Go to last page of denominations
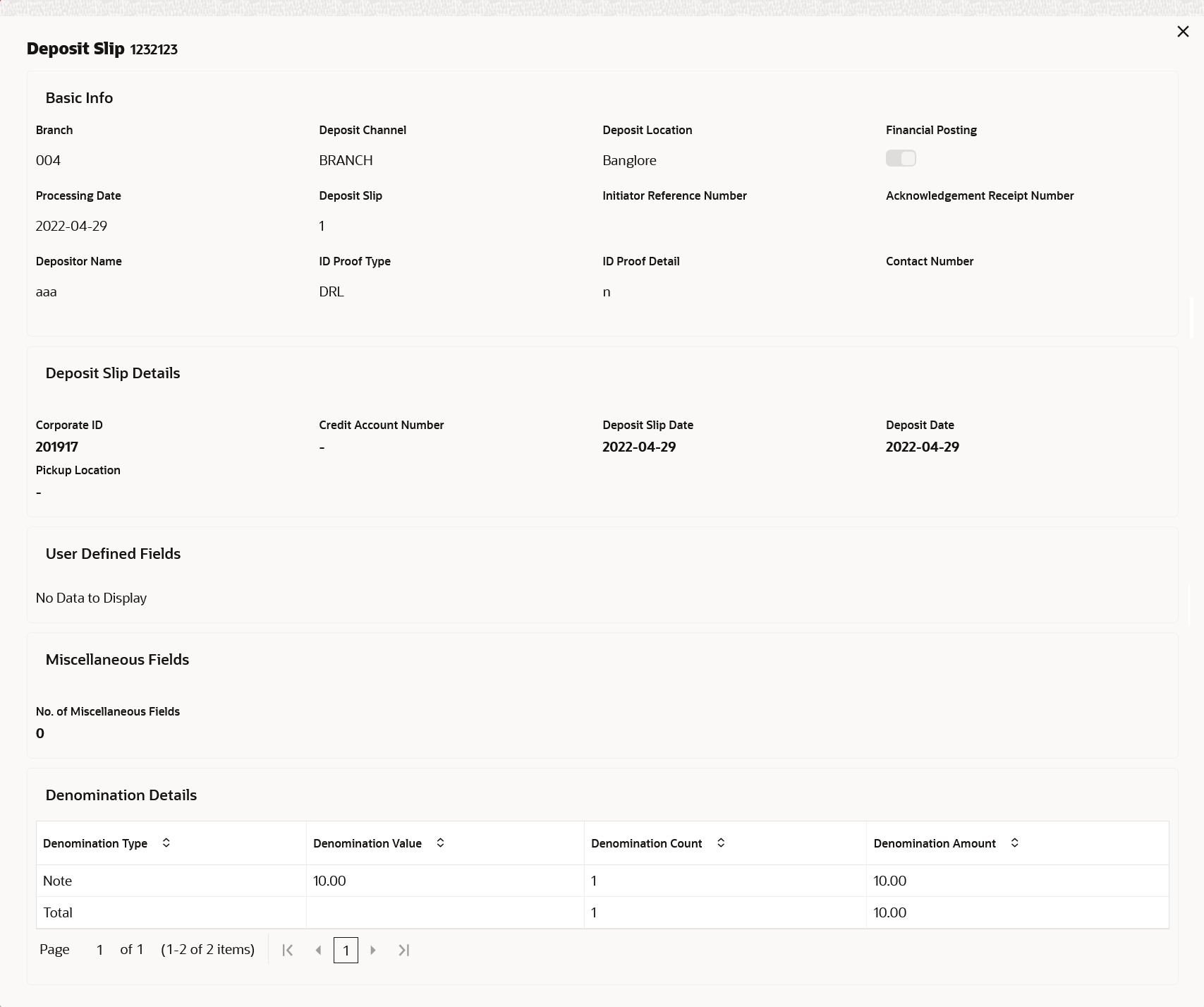 pos(403,950)
